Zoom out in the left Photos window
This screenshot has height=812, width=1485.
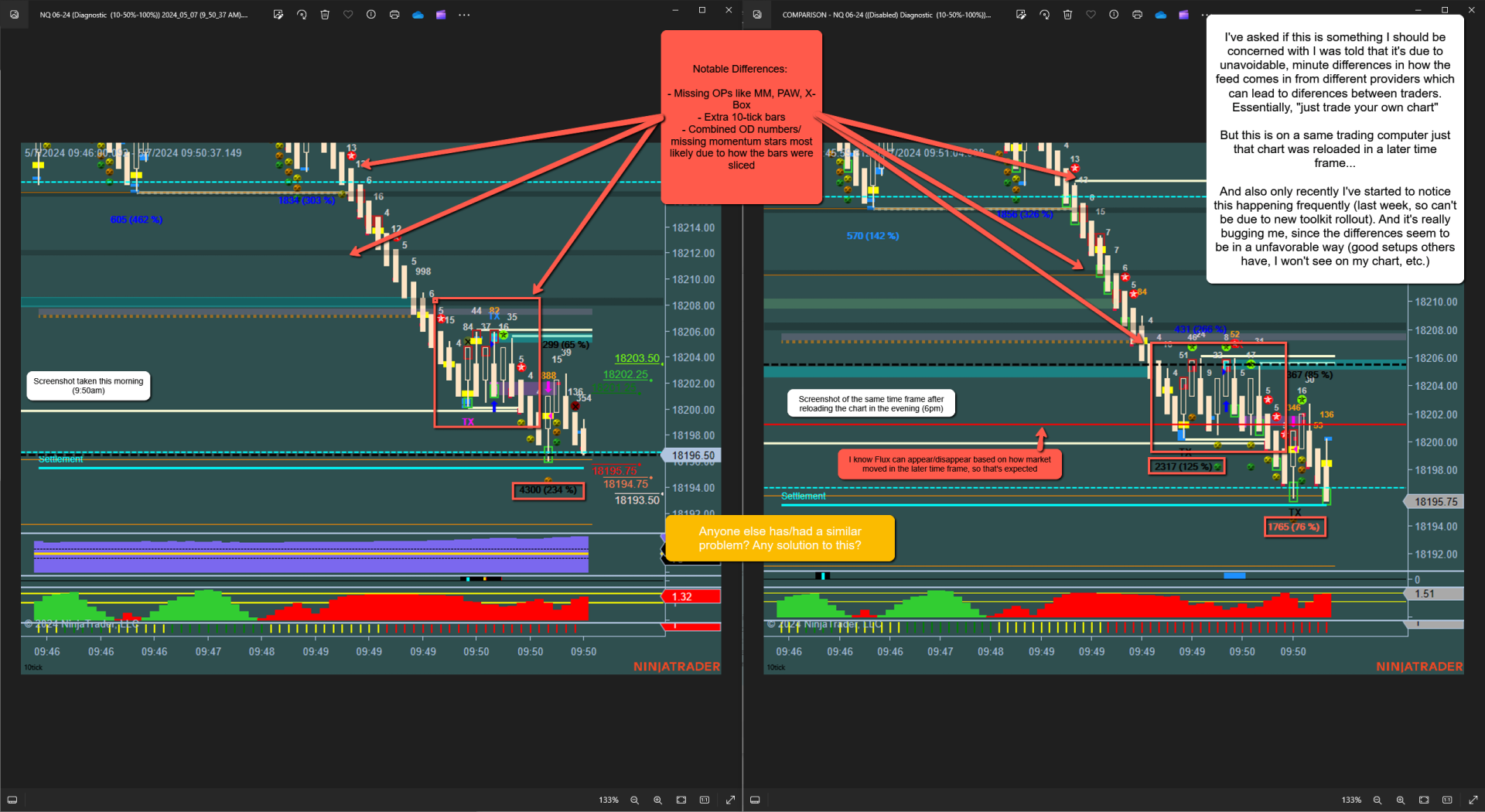[634, 800]
